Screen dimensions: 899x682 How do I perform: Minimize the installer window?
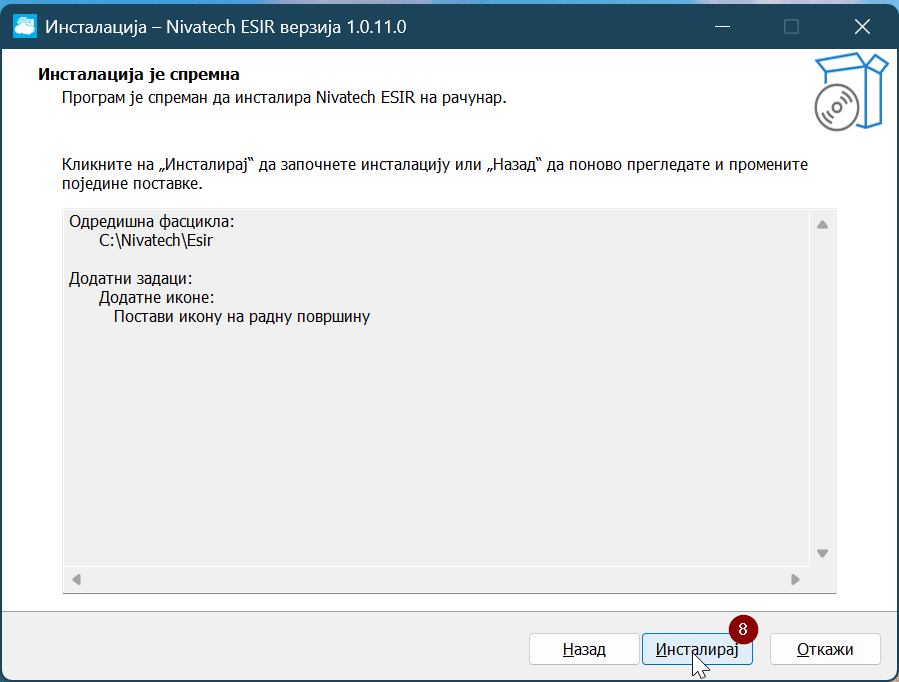[722, 26]
